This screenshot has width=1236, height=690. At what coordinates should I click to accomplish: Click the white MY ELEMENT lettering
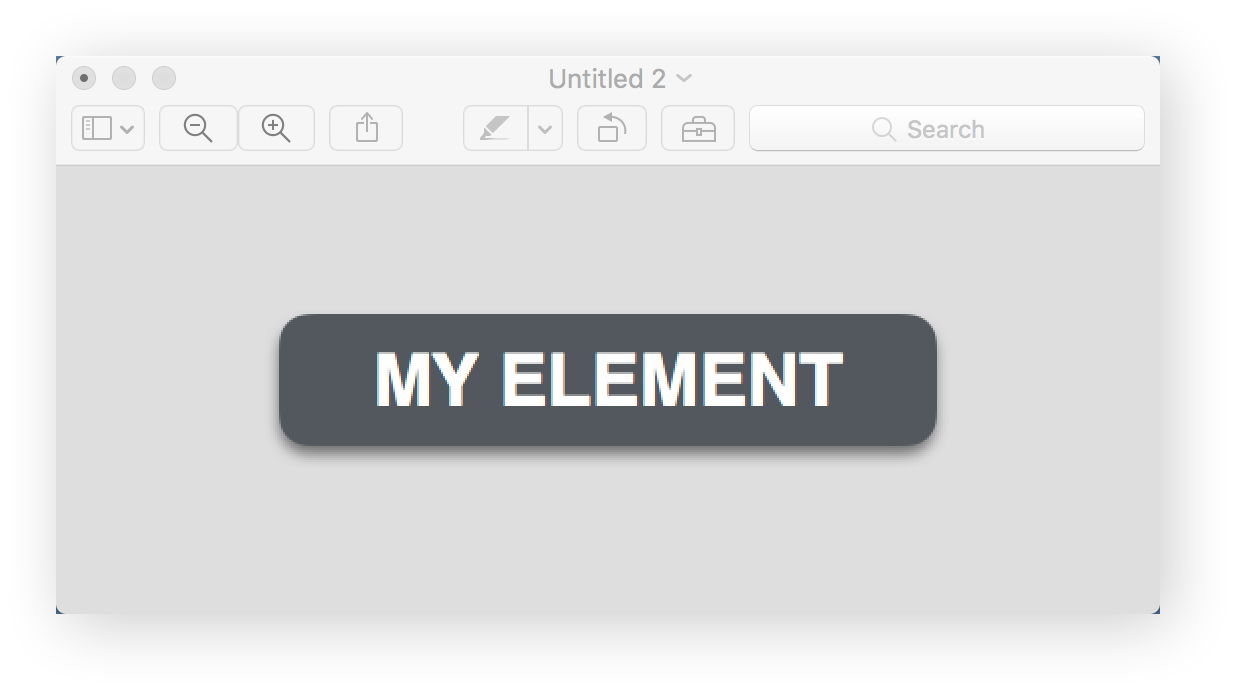point(609,380)
